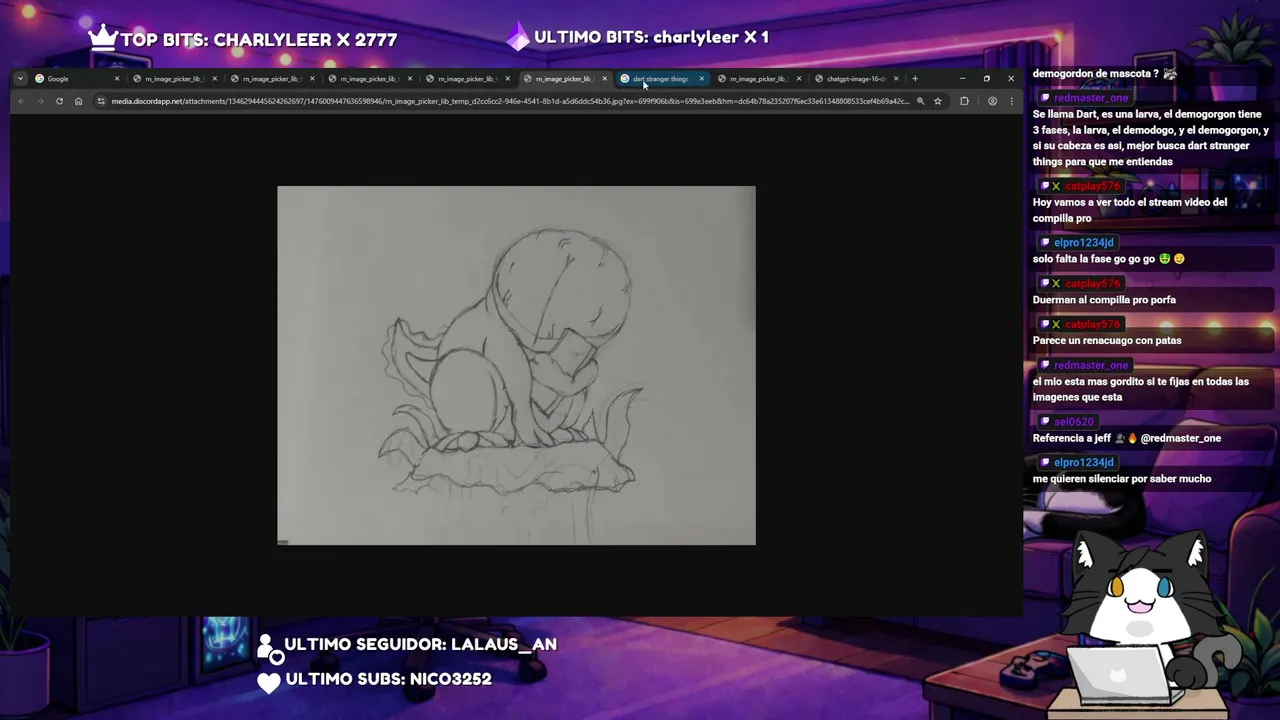Select username catplay576 above 'Duerman al compilla'
1280x720 pixels.
(x=1092, y=284)
